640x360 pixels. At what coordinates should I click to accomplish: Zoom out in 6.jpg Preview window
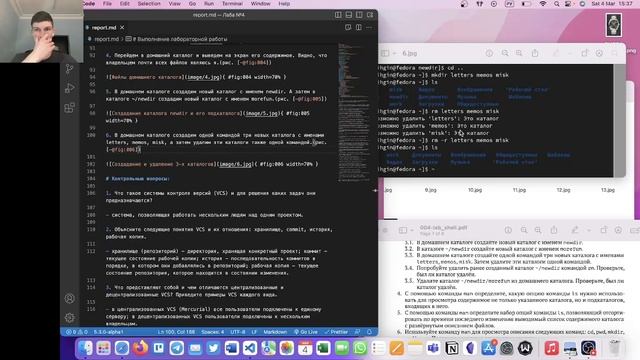coord(505,53)
